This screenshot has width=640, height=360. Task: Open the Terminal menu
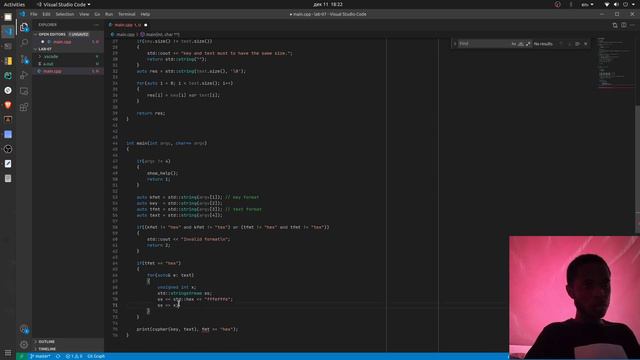point(127,14)
